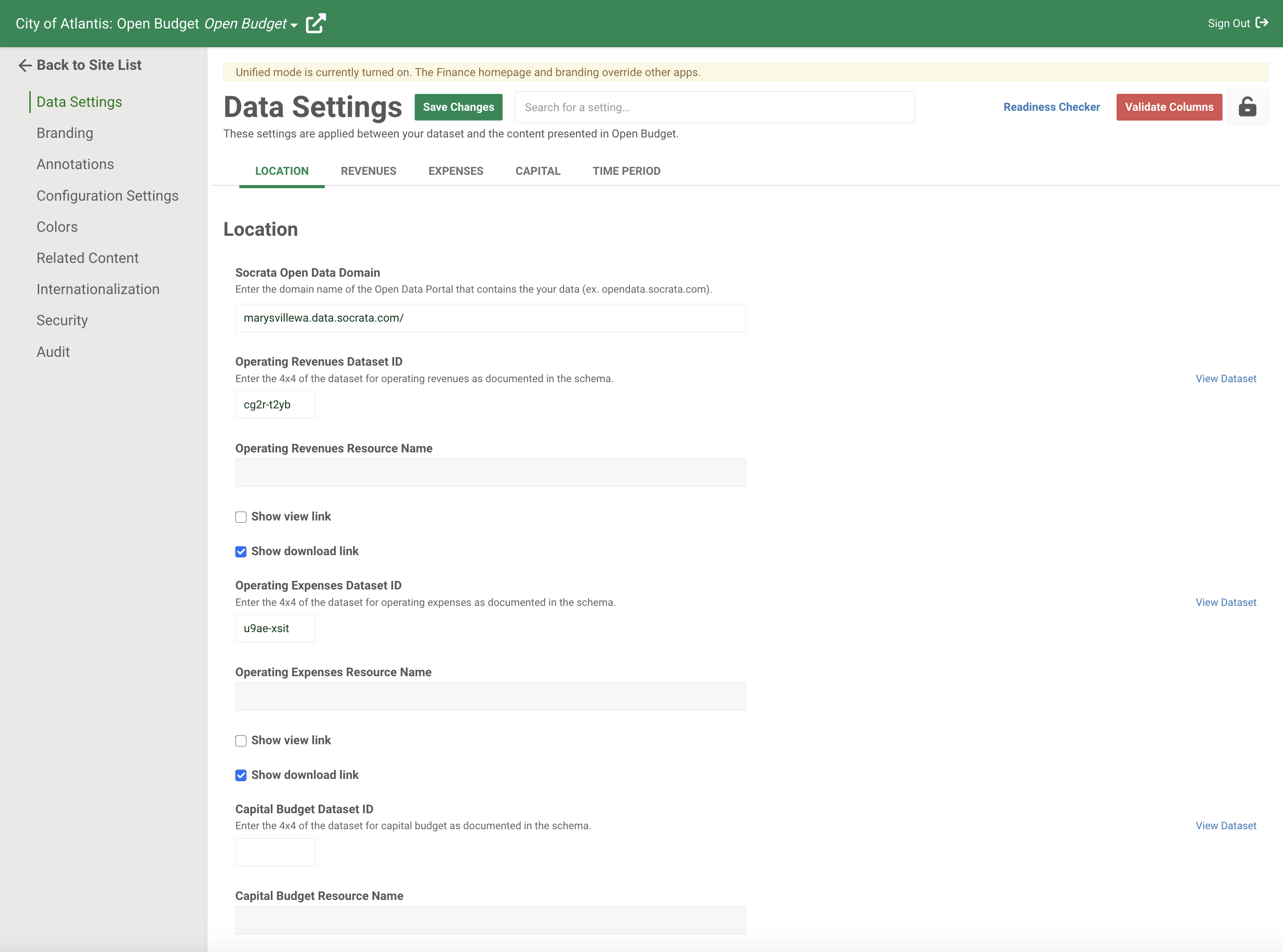The height and width of the screenshot is (952, 1283).
Task: Switch to the Expenses tab
Action: (x=456, y=171)
